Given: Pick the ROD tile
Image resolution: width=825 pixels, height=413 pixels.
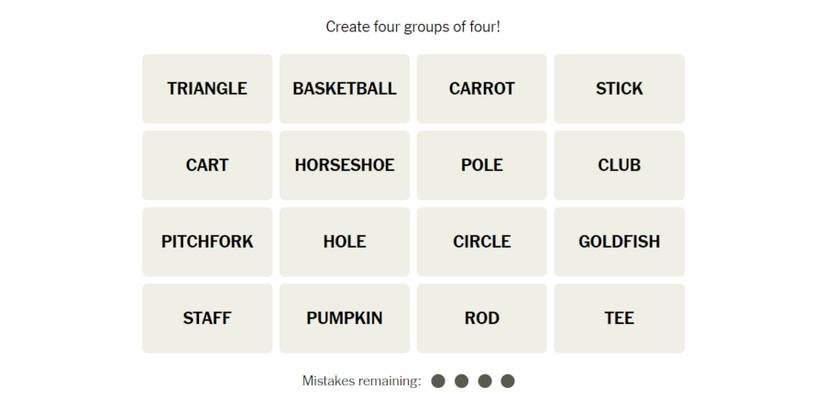Looking at the screenshot, I should coord(481,318).
